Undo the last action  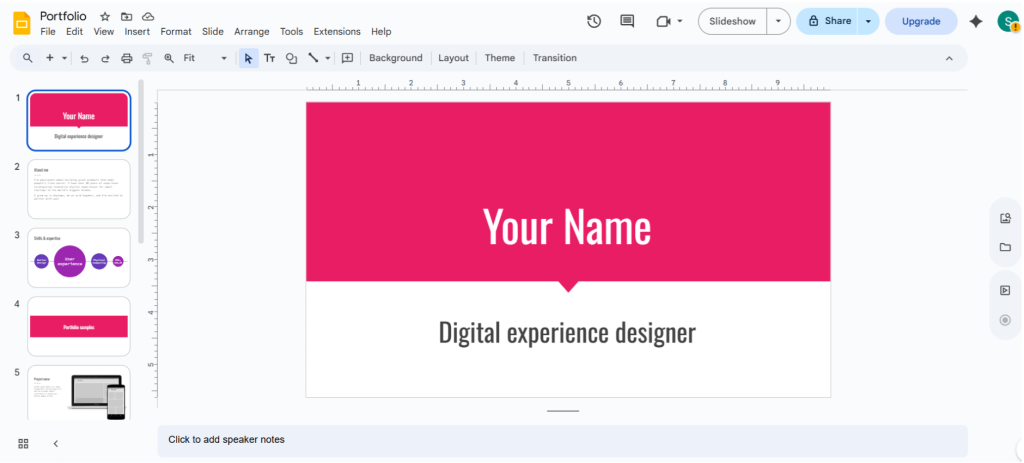pos(84,58)
